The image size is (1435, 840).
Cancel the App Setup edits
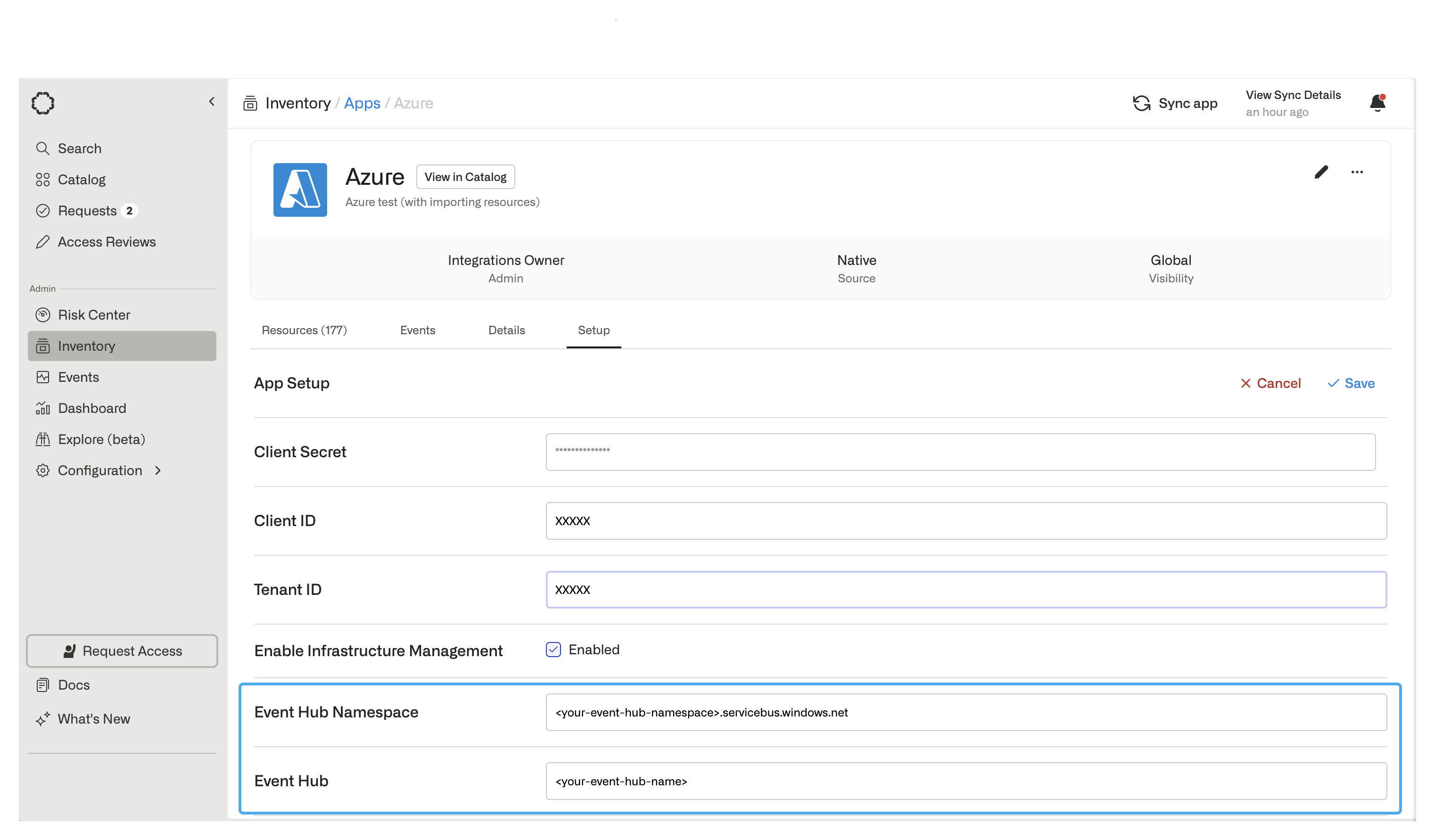tap(1270, 383)
